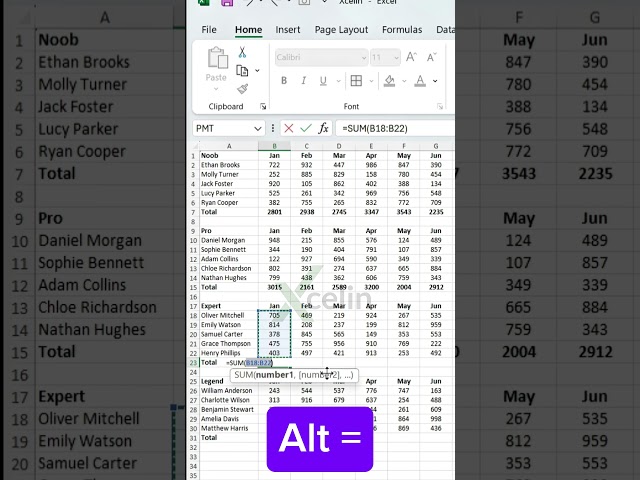This screenshot has height=480, width=640.
Task: Toggle Bold formatting
Action: [x=284, y=81]
